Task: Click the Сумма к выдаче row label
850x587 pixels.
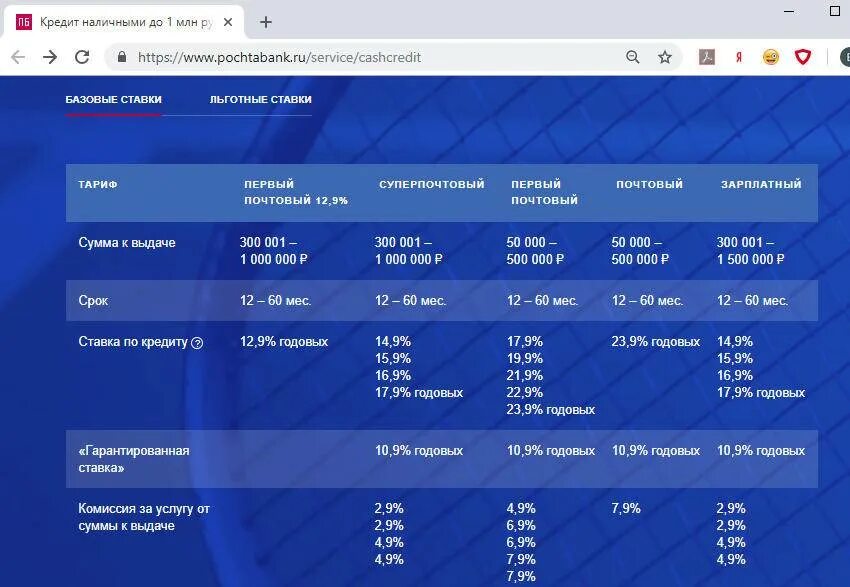Action: [x=127, y=242]
